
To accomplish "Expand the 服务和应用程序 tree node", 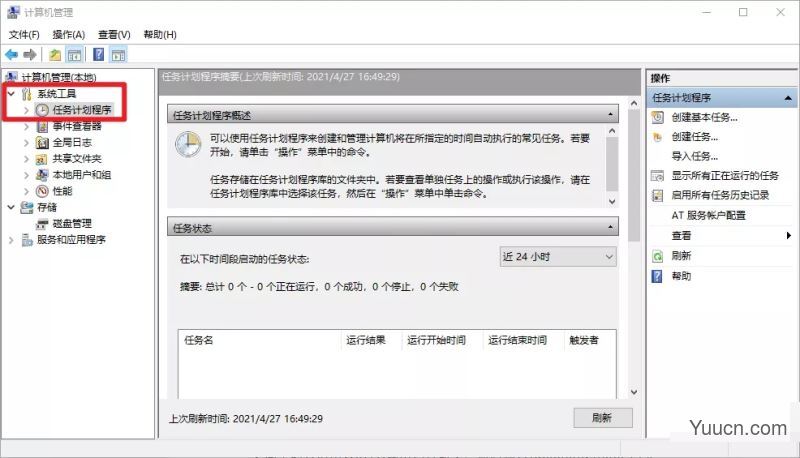I will [11, 240].
